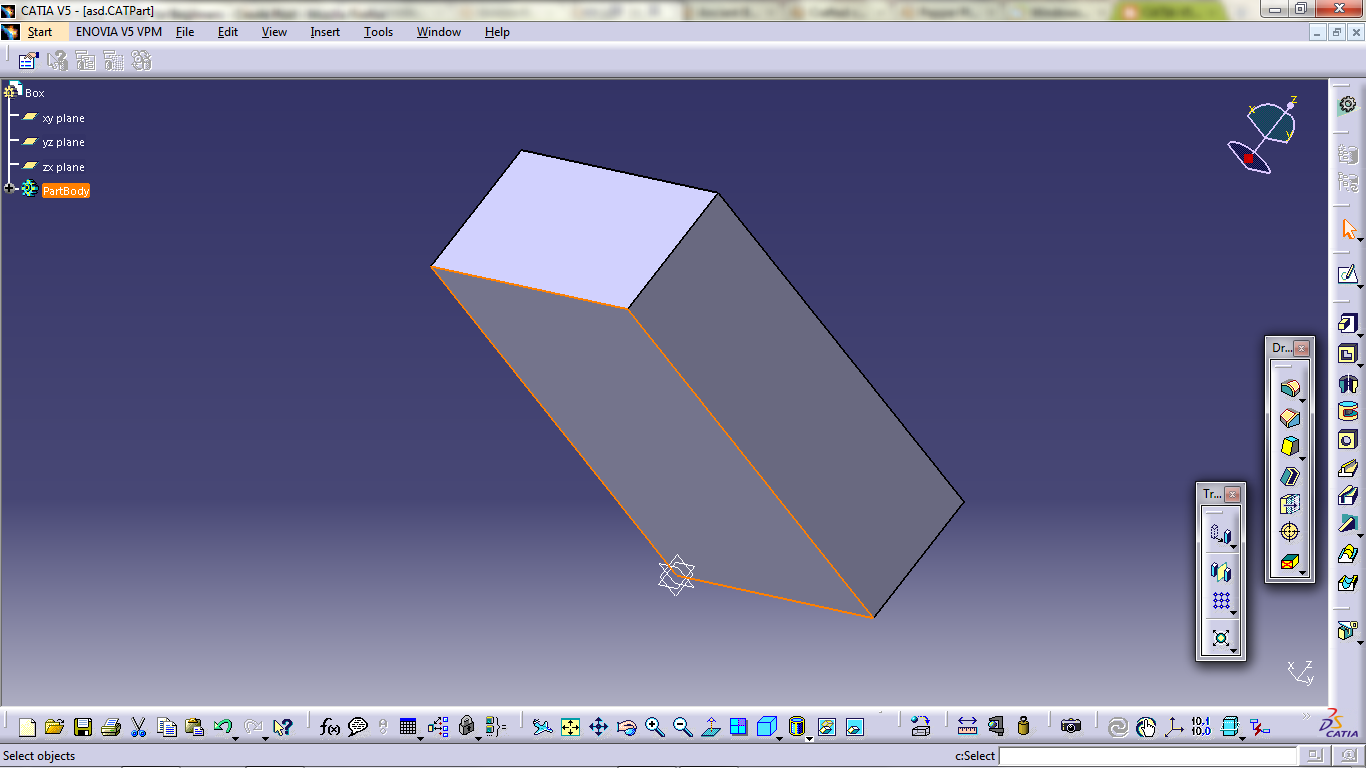Click the f(x) Formula icon
1366x768 pixels.
[x=329, y=727]
